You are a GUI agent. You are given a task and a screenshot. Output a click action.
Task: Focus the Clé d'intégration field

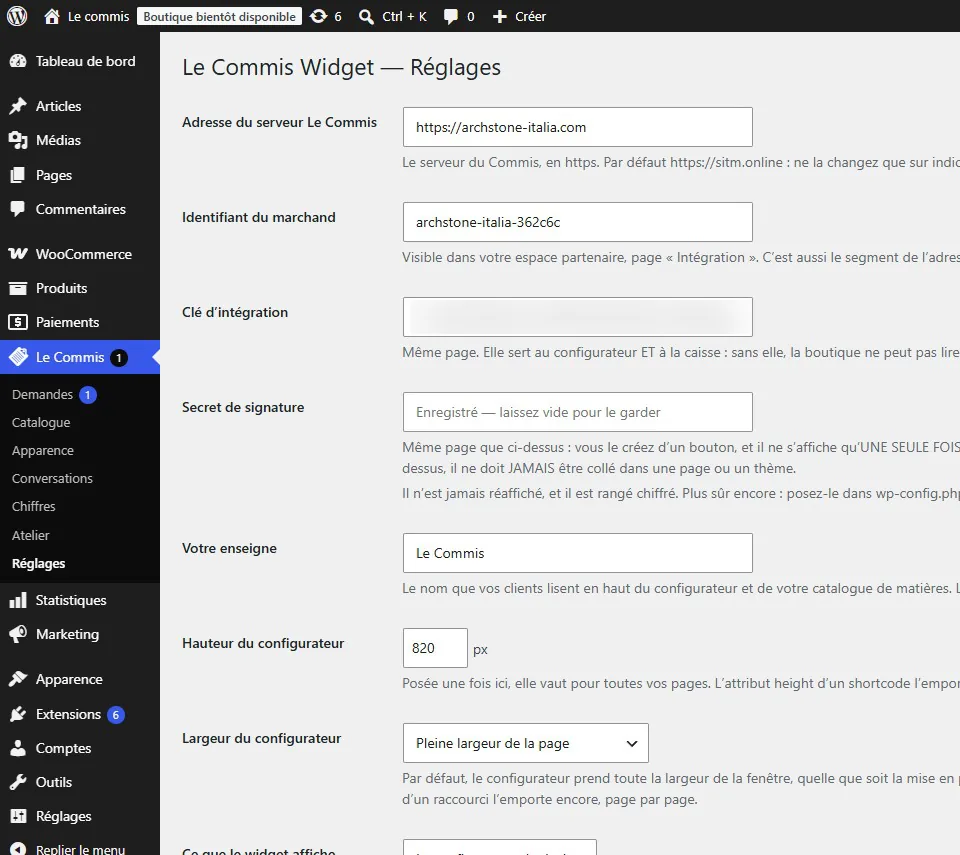coord(577,317)
